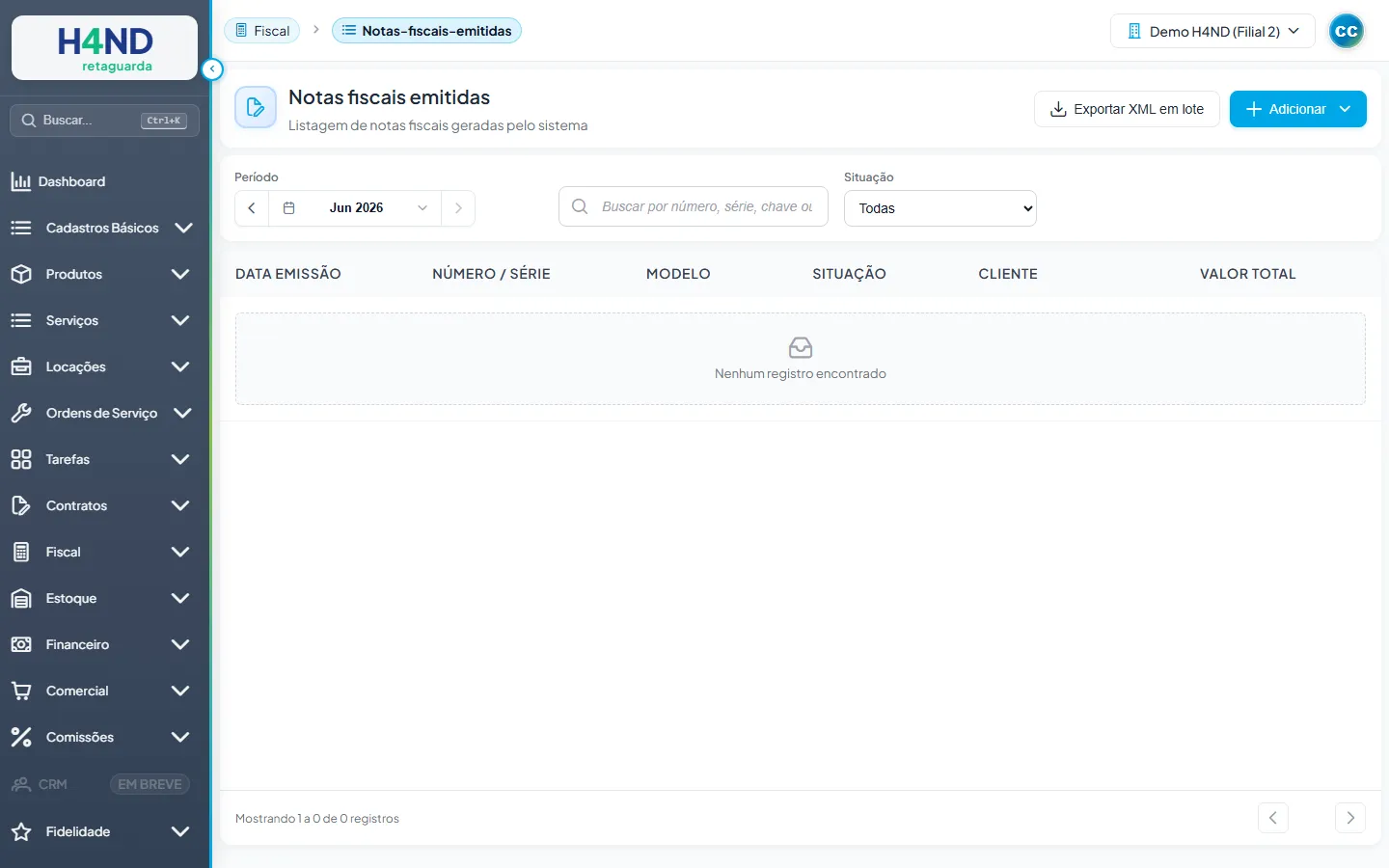
Task: Select the Notas-fiscais-emitidas breadcrumb
Action: tap(426, 31)
